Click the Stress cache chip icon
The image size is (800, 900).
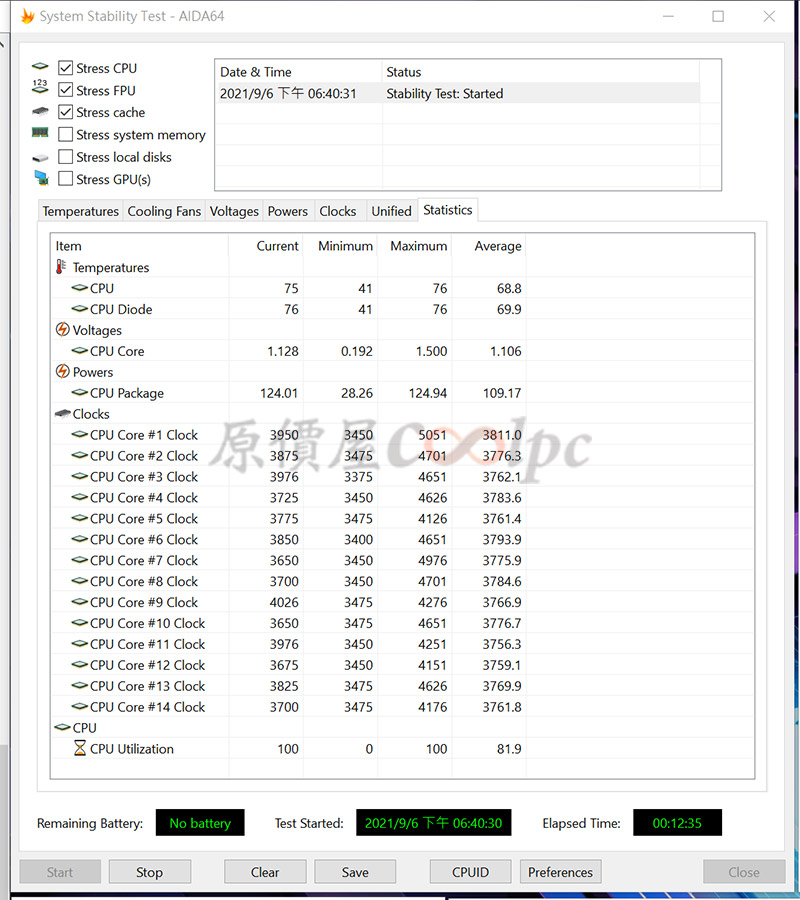point(40,111)
